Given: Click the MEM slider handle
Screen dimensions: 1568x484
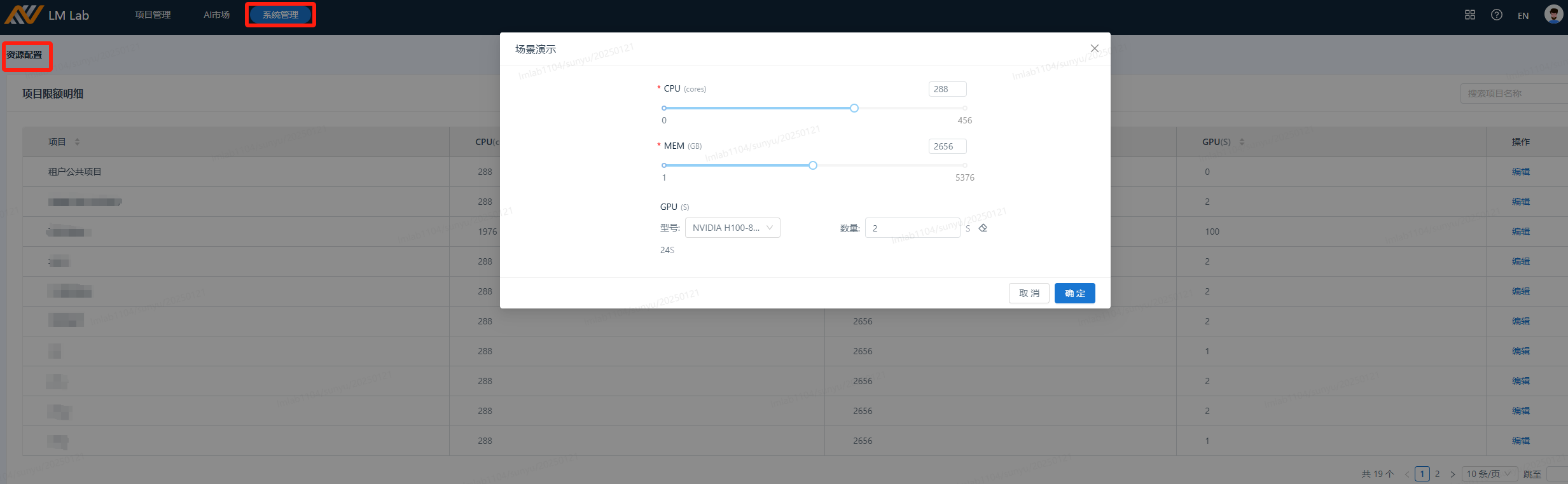Looking at the screenshot, I should (813, 165).
